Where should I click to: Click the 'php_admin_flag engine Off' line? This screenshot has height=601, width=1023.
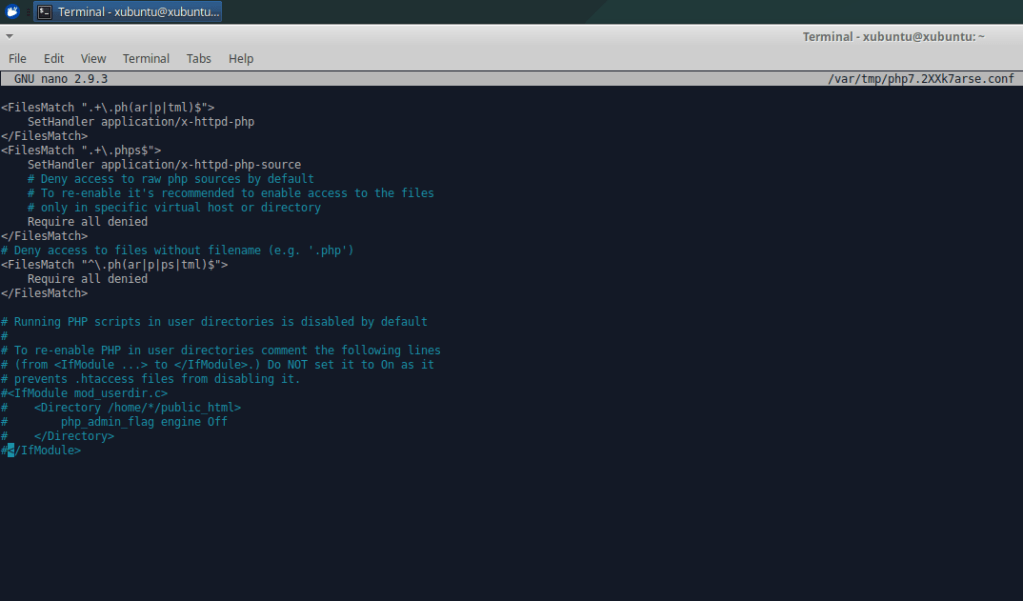[x=144, y=422]
